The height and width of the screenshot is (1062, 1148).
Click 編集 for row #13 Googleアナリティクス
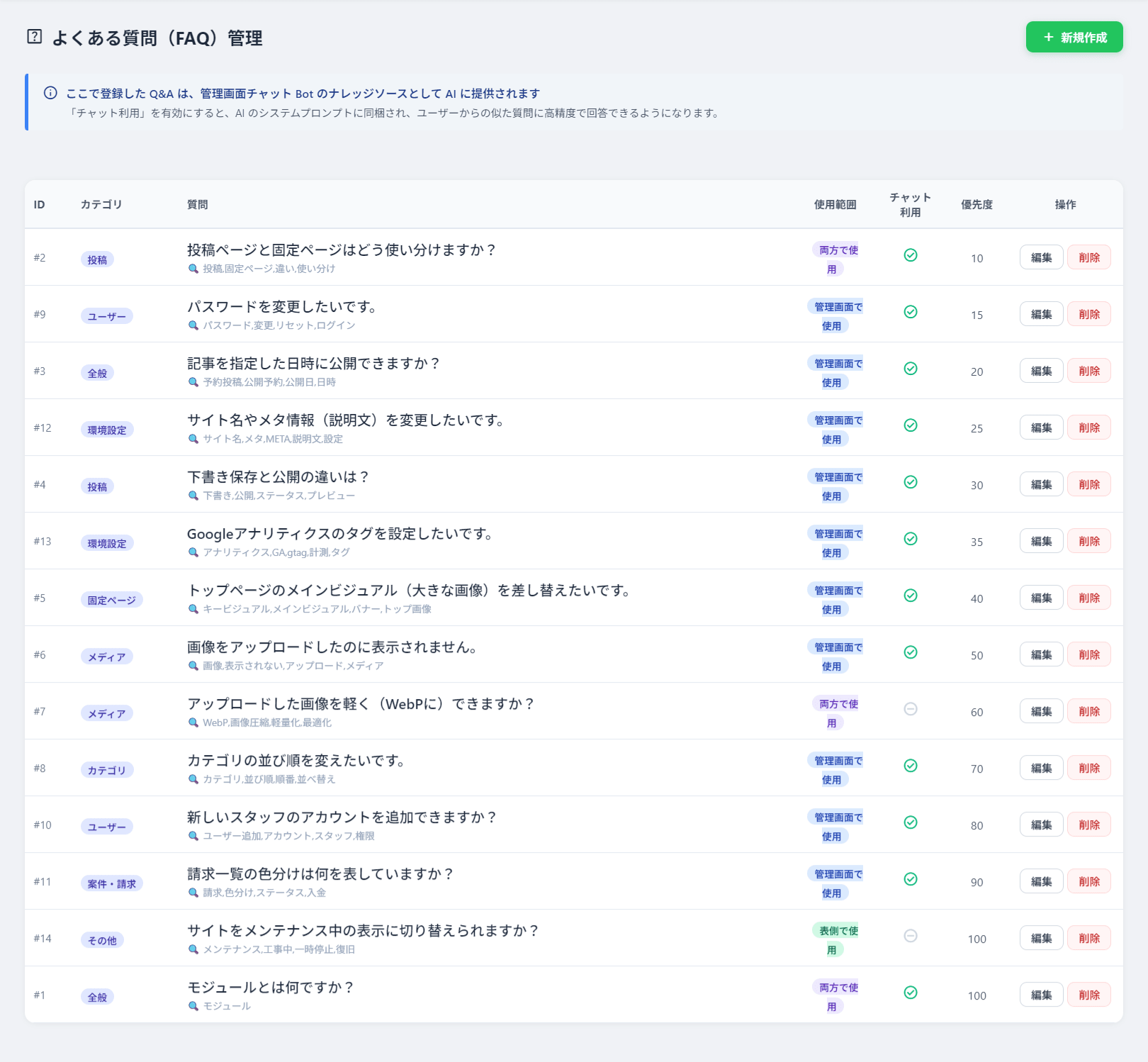(x=1041, y=541)
